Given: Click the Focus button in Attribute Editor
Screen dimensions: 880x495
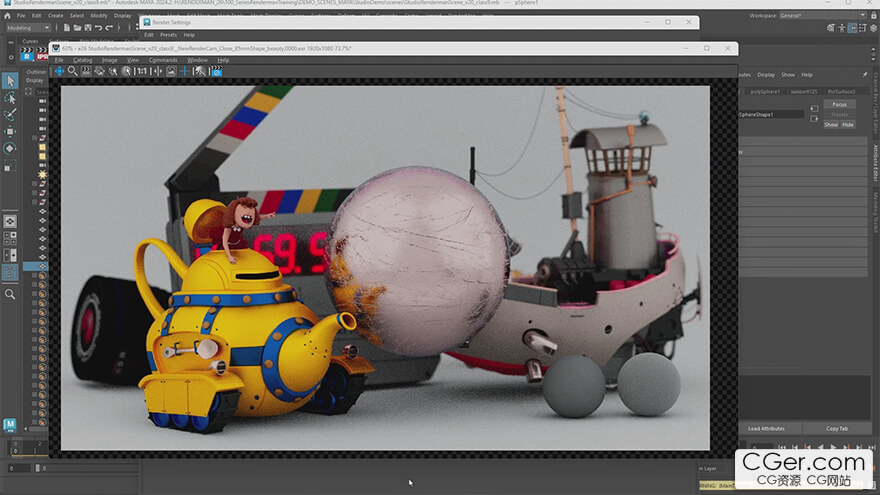Looking at the screenshot, I should pyautogui.click(x=840, y=104).
